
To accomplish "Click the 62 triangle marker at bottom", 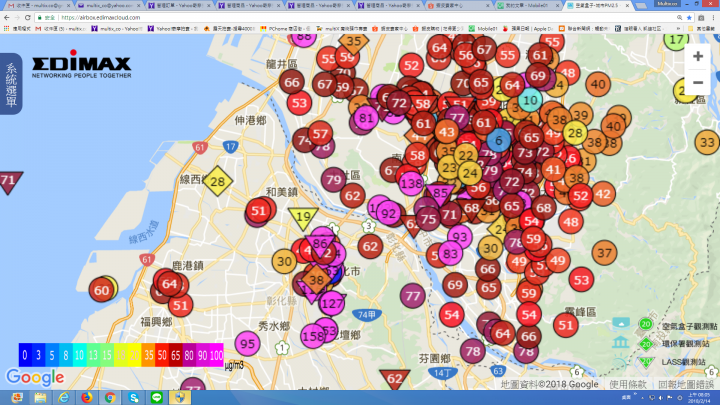I will pyautogui.click(x=395, y=378).
